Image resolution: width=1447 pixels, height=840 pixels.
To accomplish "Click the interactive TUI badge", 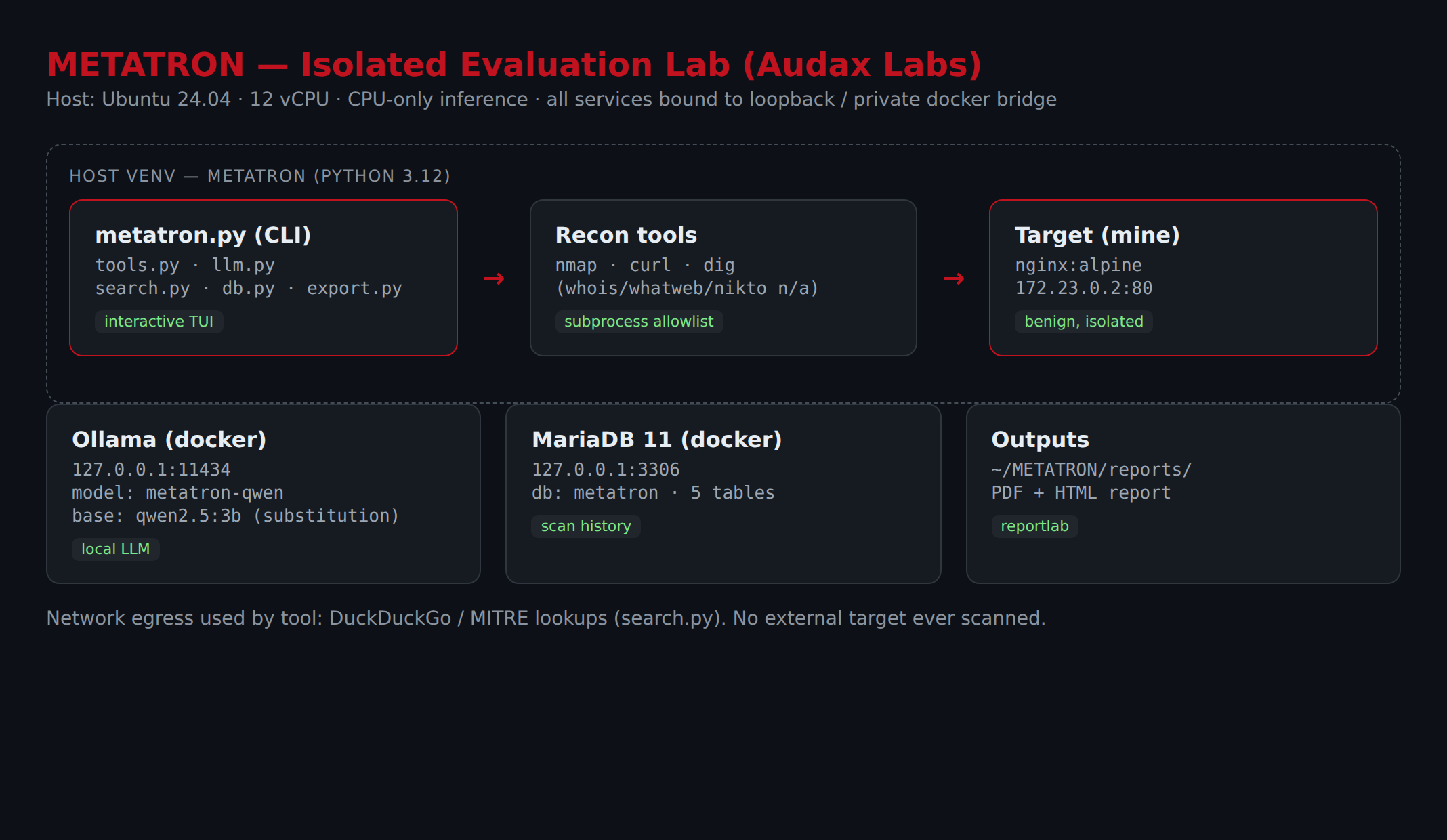I will pyautogui.click(x=159, y=322).
